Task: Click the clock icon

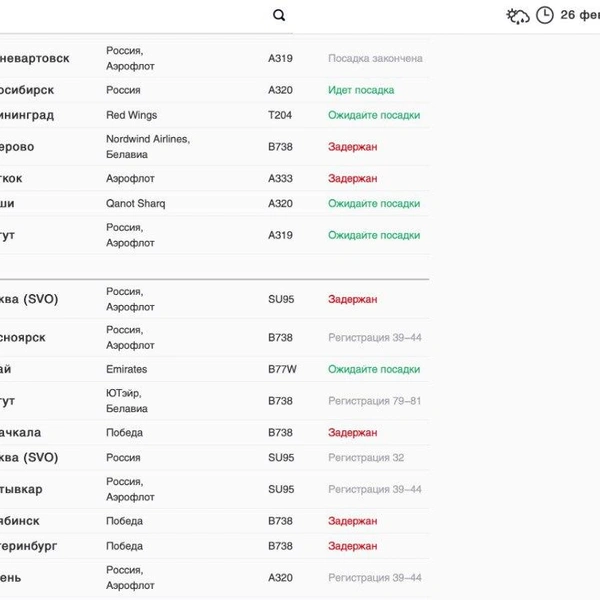Action: (545, 15)
